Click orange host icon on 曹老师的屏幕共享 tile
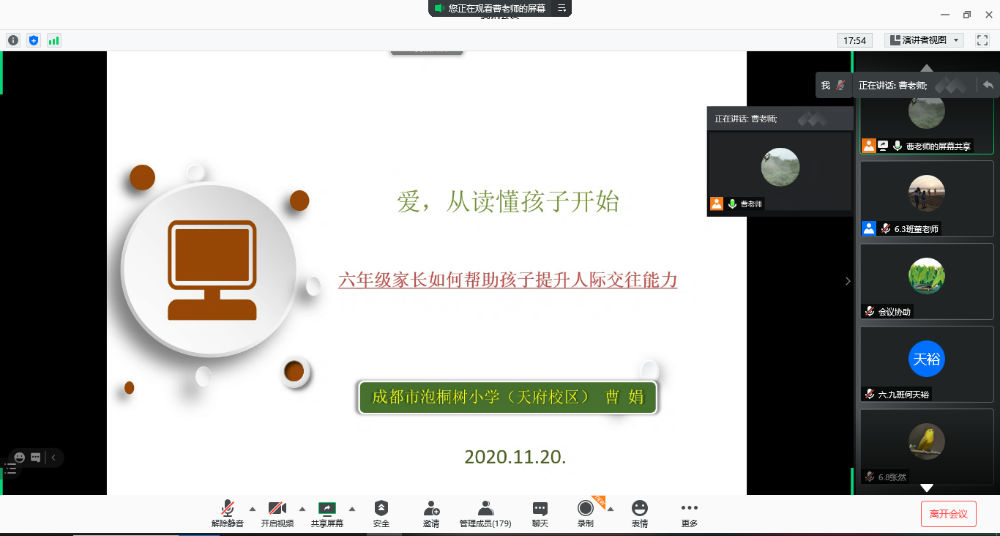 [869, 145]
